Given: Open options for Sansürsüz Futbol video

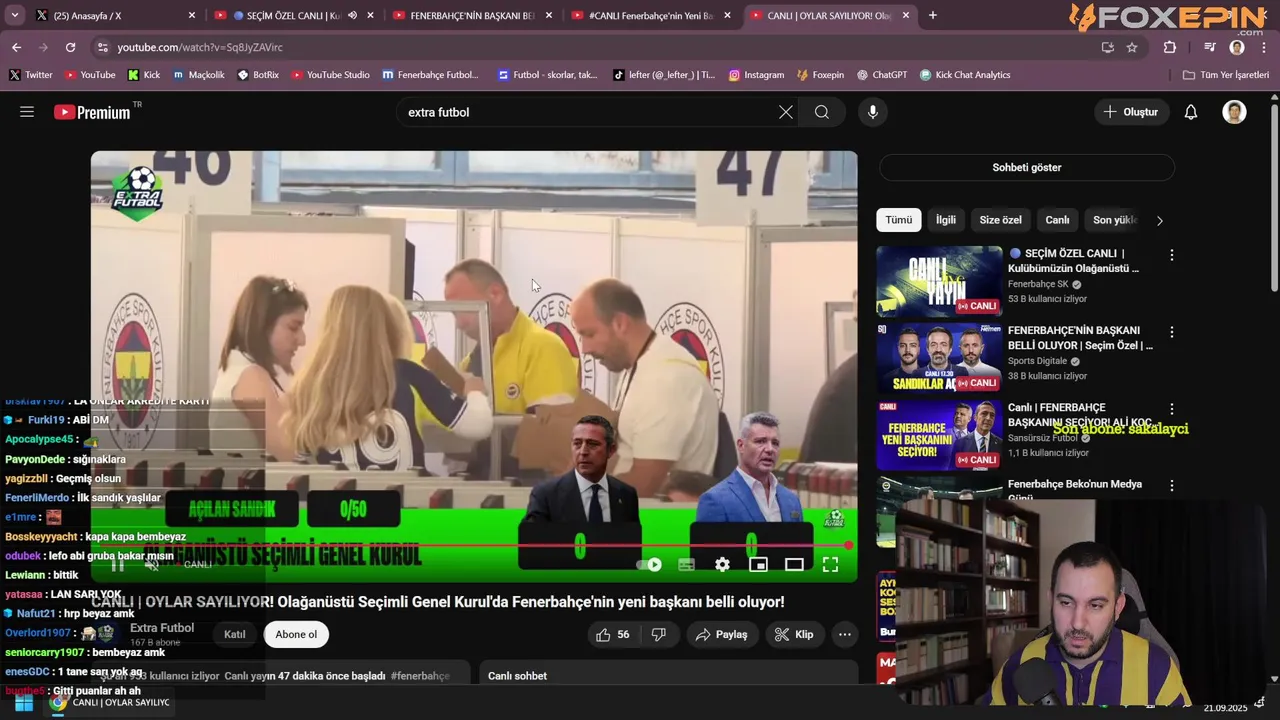Looking at the screenshot, I should [x=1172, y=409].
